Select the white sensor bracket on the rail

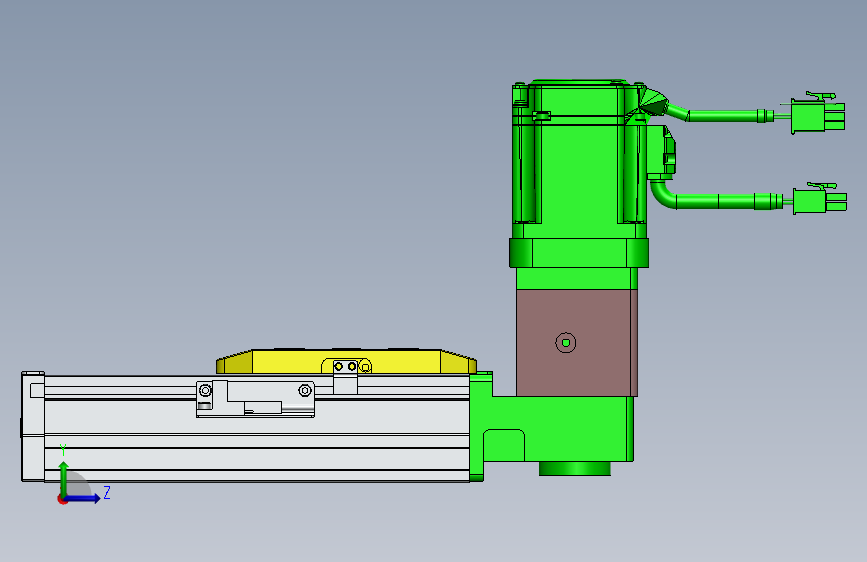(255, 398)
